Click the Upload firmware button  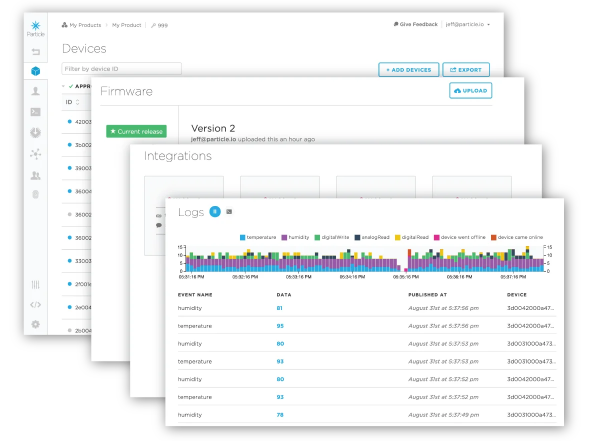(x=471, y=90)
